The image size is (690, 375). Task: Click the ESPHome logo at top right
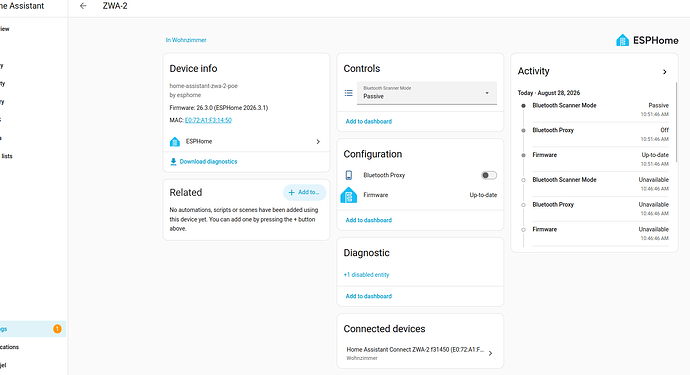(647, 40)
